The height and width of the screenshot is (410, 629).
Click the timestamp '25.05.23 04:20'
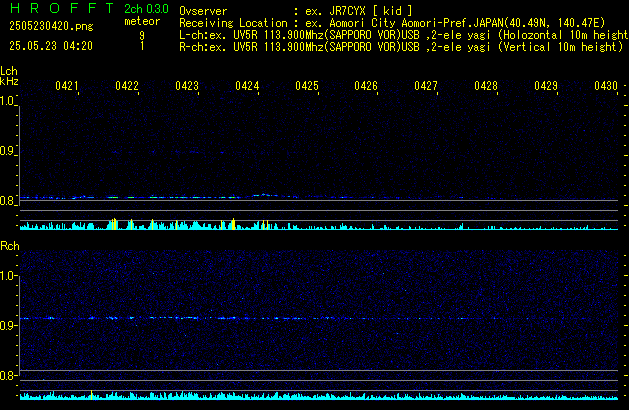point(51,46)
